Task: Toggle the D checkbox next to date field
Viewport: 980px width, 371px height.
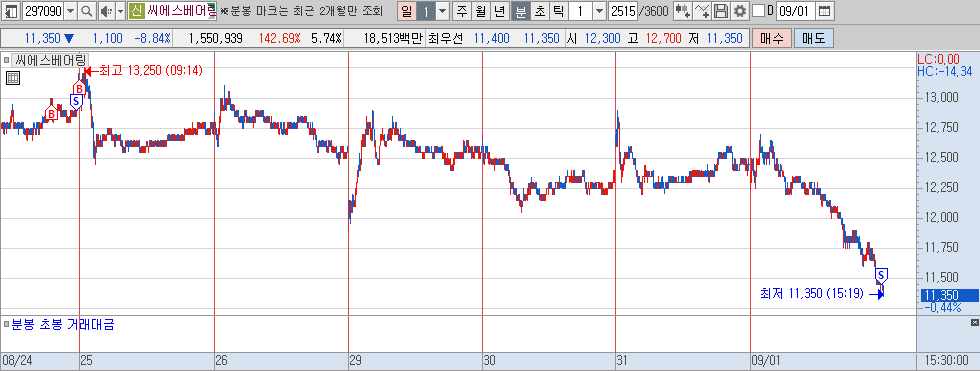Action: click(x=758, y=11)
